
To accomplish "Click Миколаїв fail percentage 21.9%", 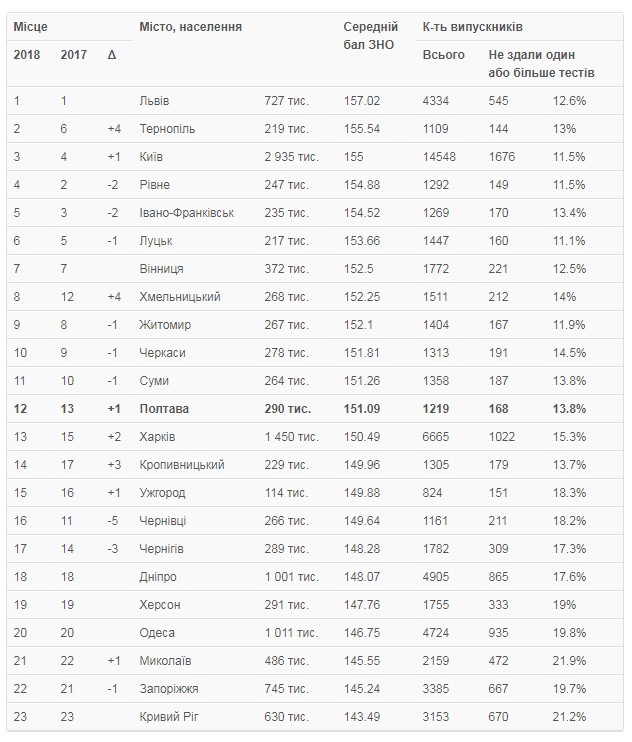I will [x=569, y=661].
